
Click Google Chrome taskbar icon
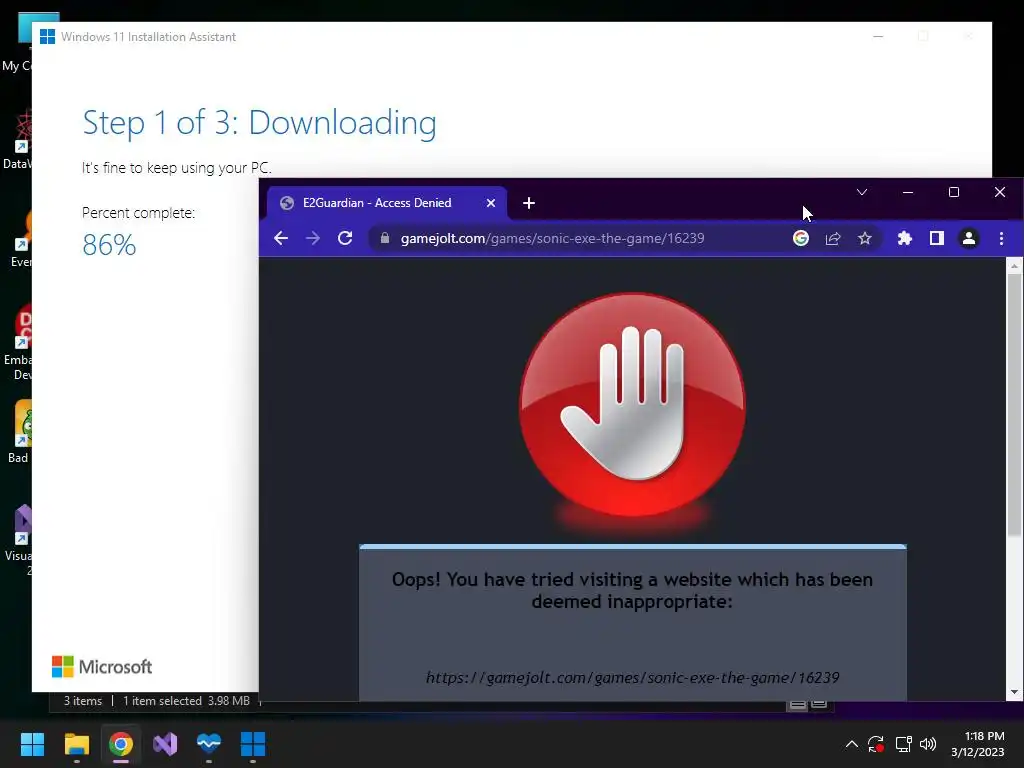(x=121, y=744)
